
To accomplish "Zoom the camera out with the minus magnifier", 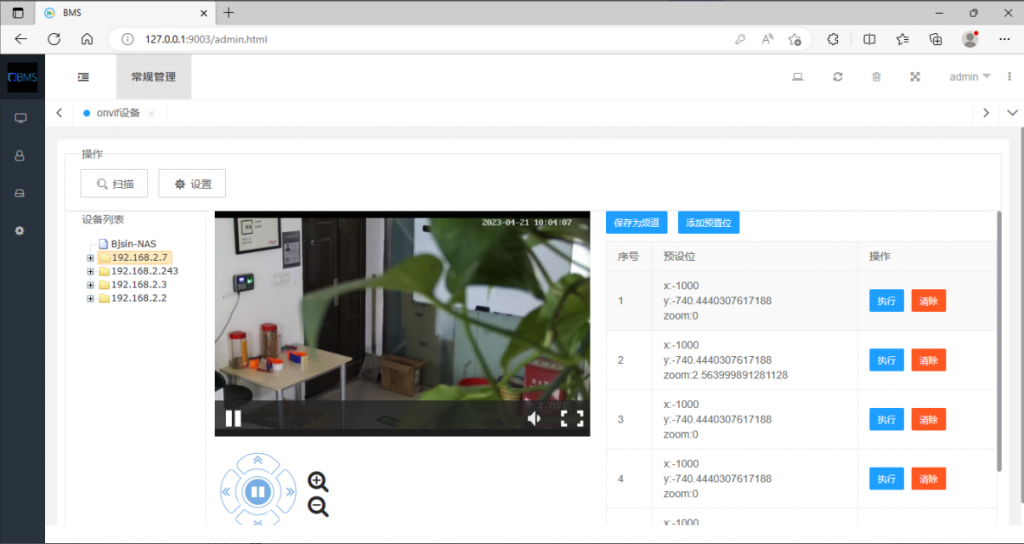I will [x=318, y=507].
